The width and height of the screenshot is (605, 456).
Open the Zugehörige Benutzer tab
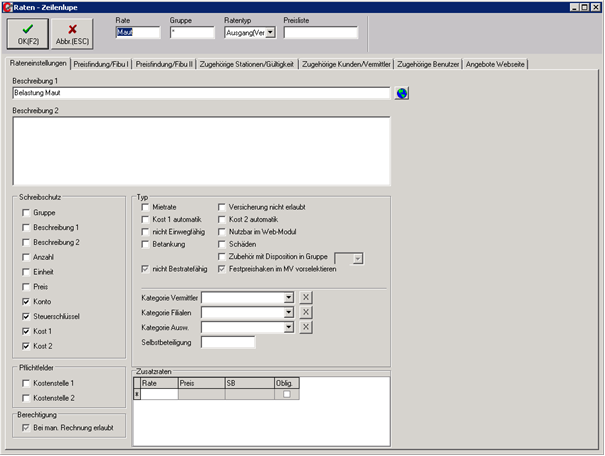[428, 64]
